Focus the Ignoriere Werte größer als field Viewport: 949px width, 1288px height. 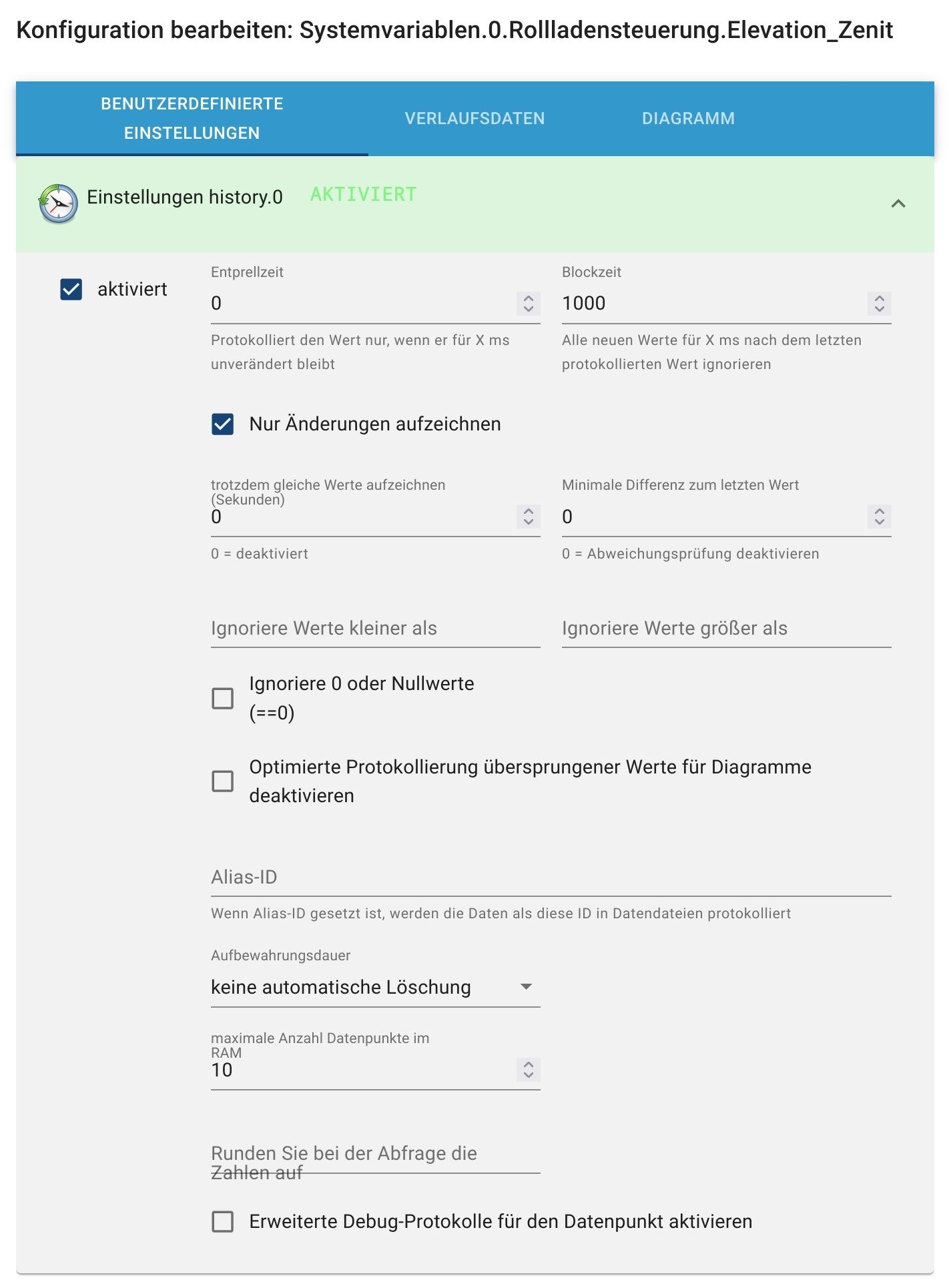pos(726,629)
